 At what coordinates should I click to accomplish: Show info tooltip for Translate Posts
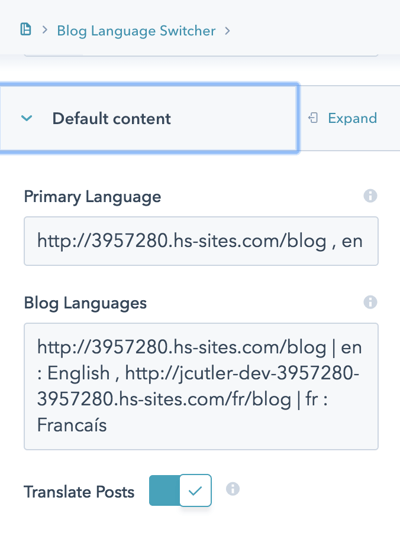[233, 489]
